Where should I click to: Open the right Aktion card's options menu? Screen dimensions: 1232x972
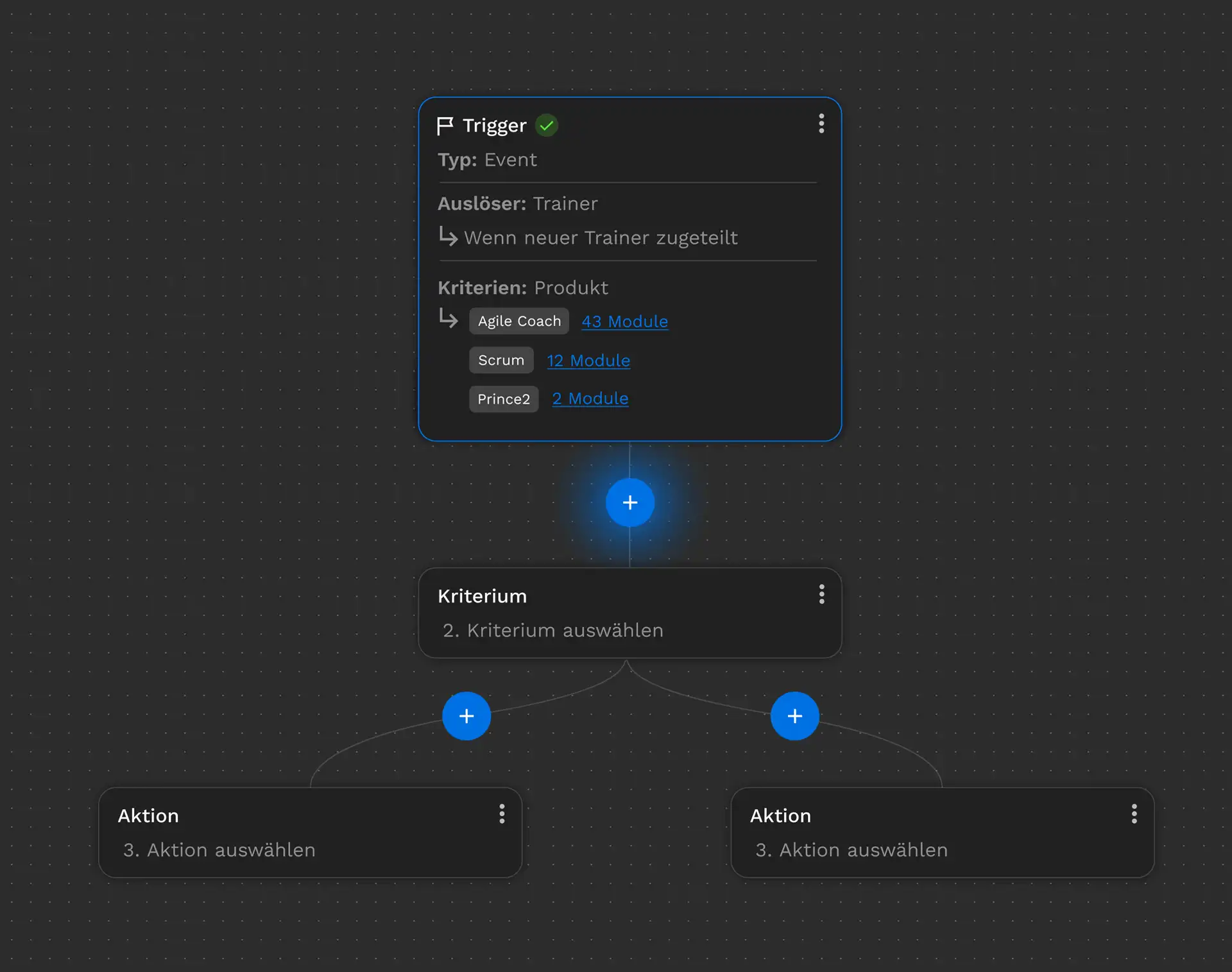coord(1134,814)
